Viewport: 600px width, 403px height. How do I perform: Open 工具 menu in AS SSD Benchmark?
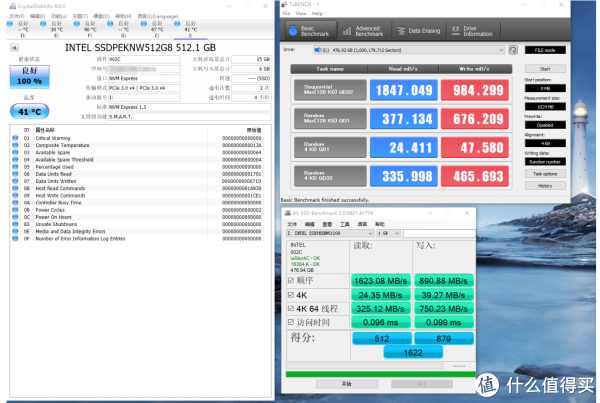[x=345, y=224]
